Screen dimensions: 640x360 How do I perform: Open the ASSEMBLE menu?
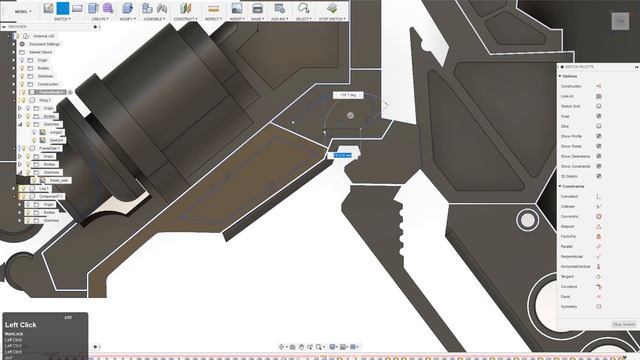[x=154, y=19]
